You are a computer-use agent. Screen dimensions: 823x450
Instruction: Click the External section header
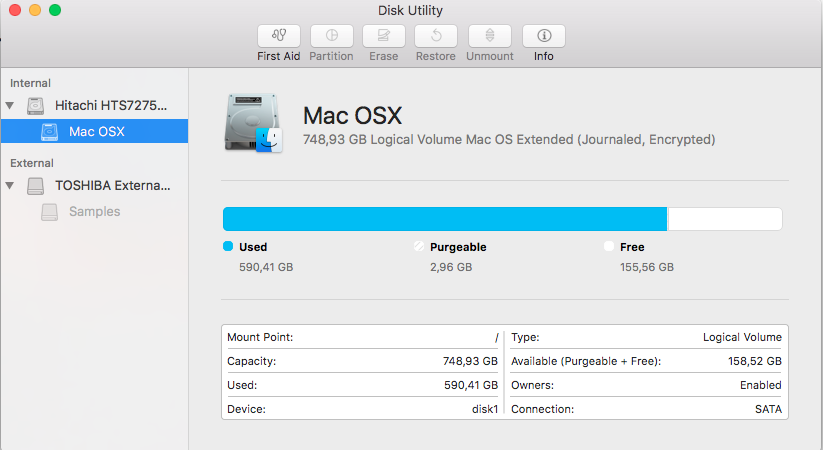coord(32,163)
